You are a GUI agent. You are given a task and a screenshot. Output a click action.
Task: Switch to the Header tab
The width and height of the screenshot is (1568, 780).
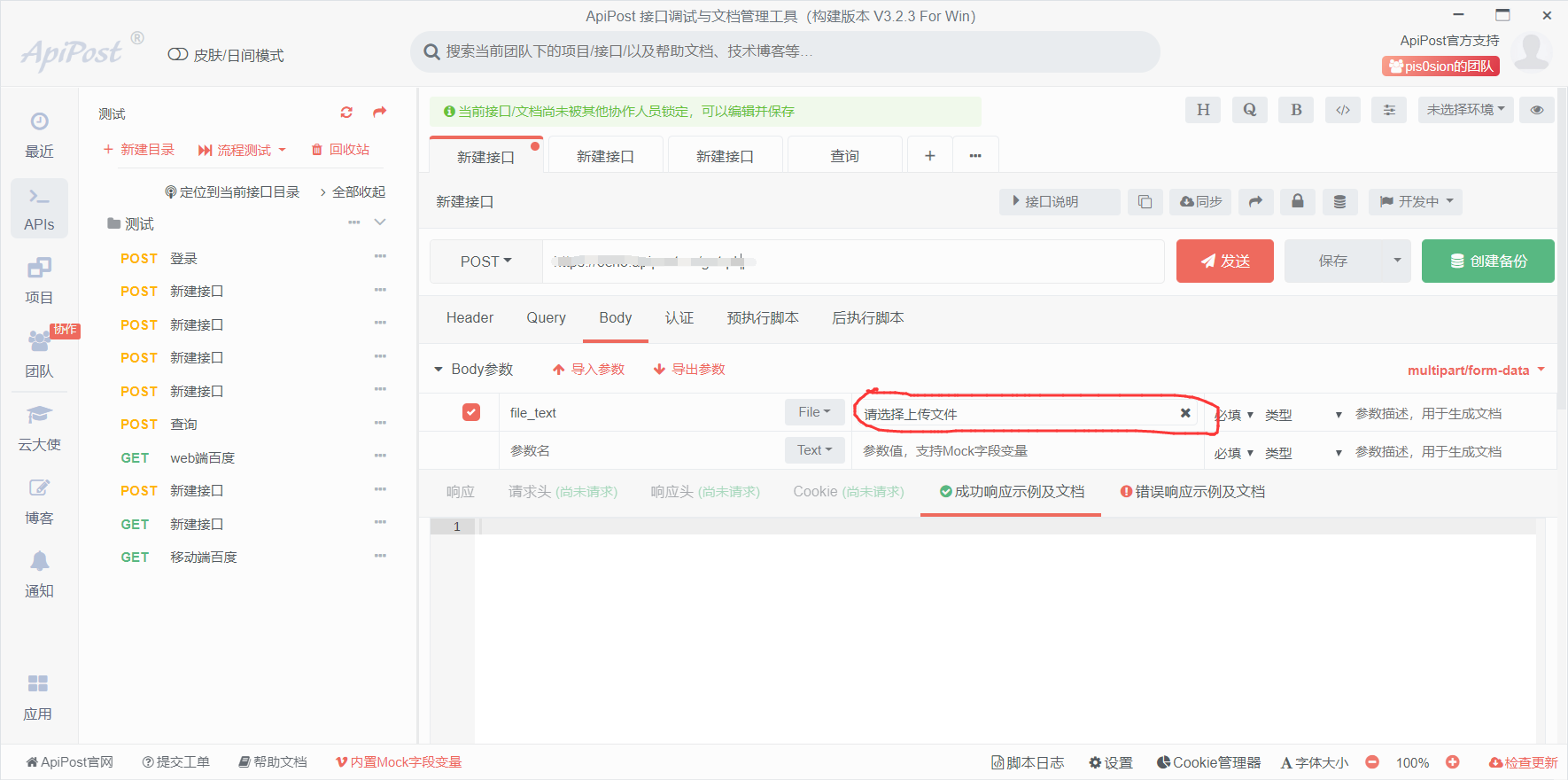point(470,318)
